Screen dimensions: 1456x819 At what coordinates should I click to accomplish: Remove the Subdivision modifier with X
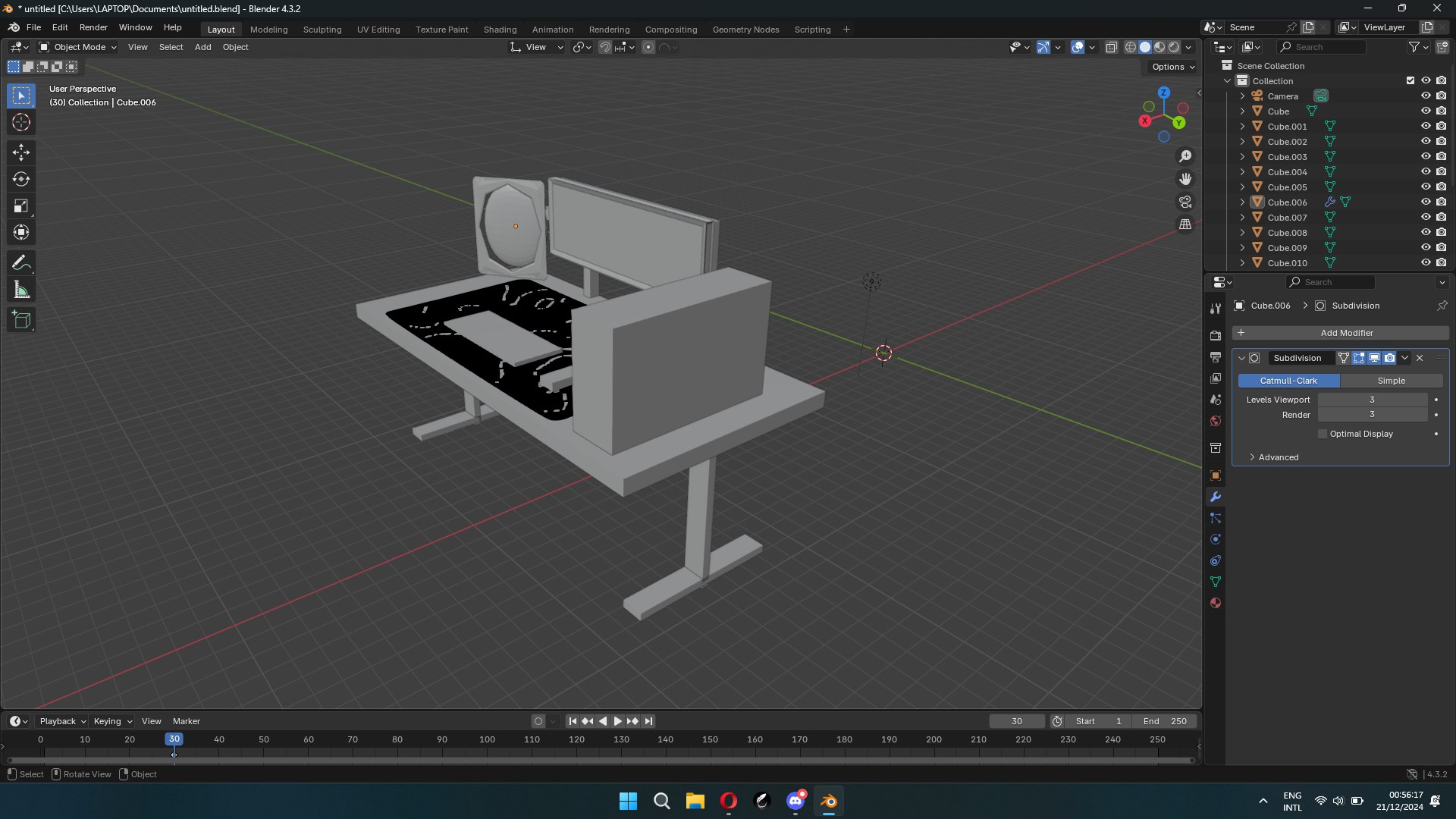(x=1420, y=358)
